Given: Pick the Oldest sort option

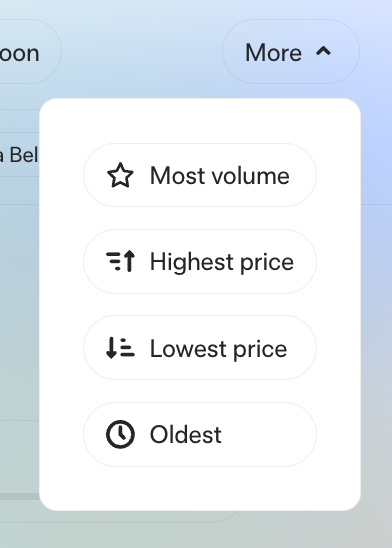Looking at the screenshot, I should click(200, 434).
